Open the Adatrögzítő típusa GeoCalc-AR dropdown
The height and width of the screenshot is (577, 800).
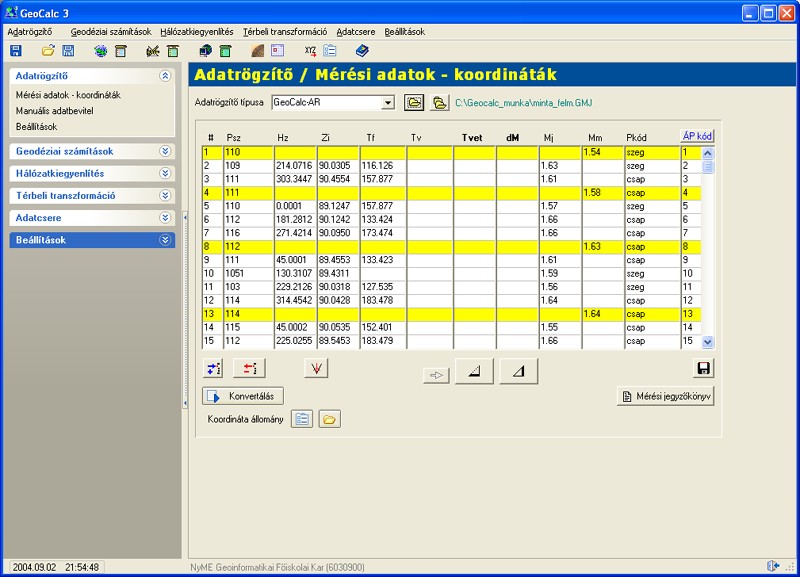[x=388, y=103]
